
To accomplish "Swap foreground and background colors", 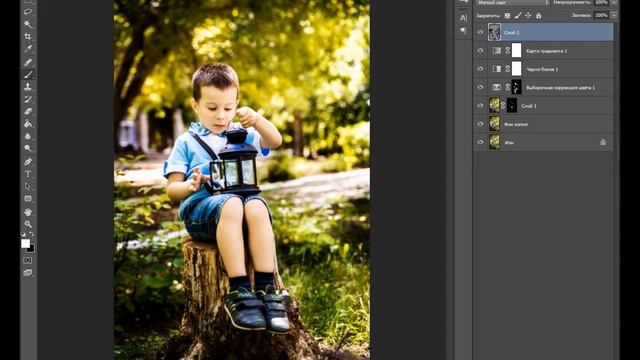I will (x=32, y=234).
